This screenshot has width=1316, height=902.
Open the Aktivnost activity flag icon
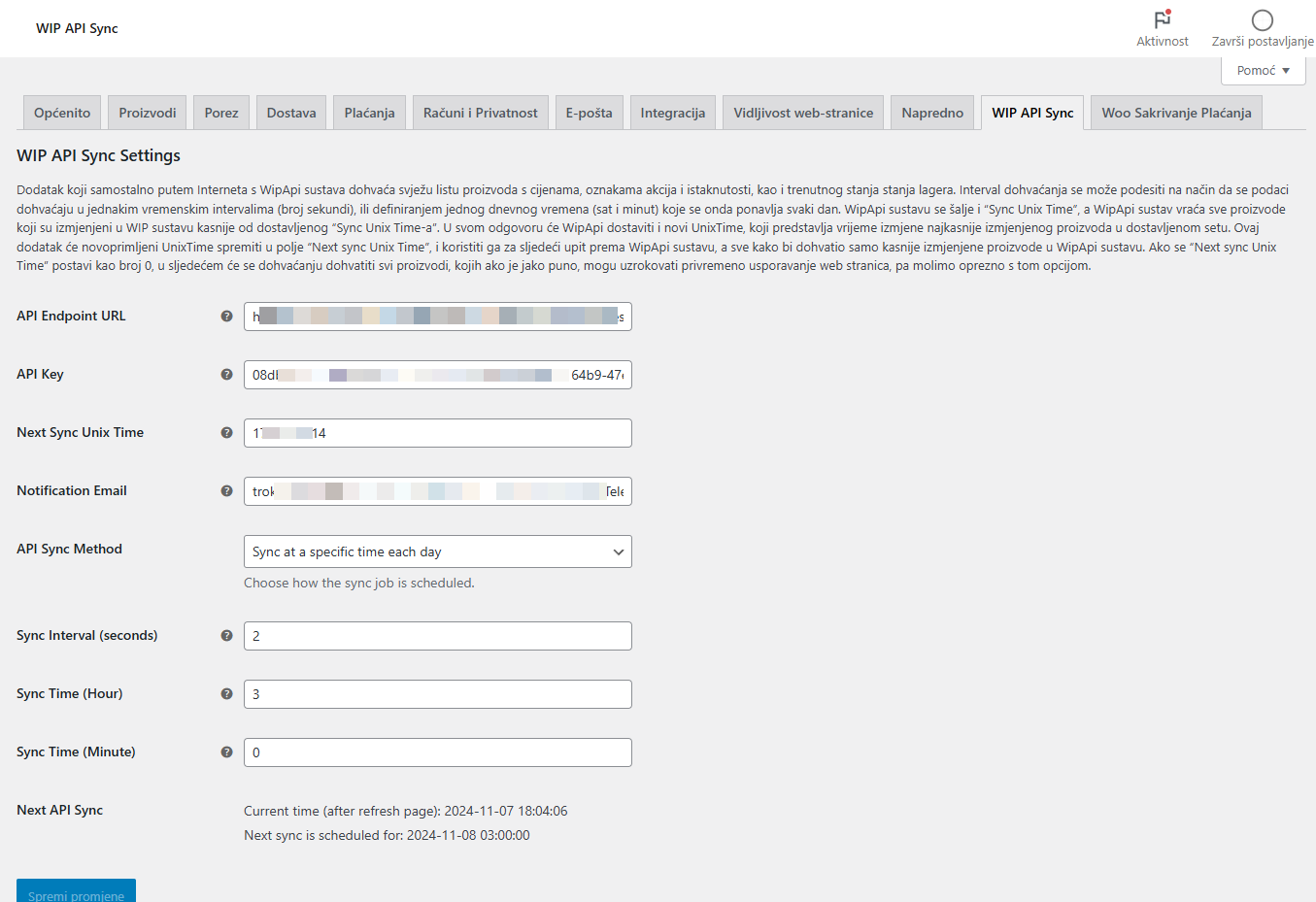click(1162, 20)
